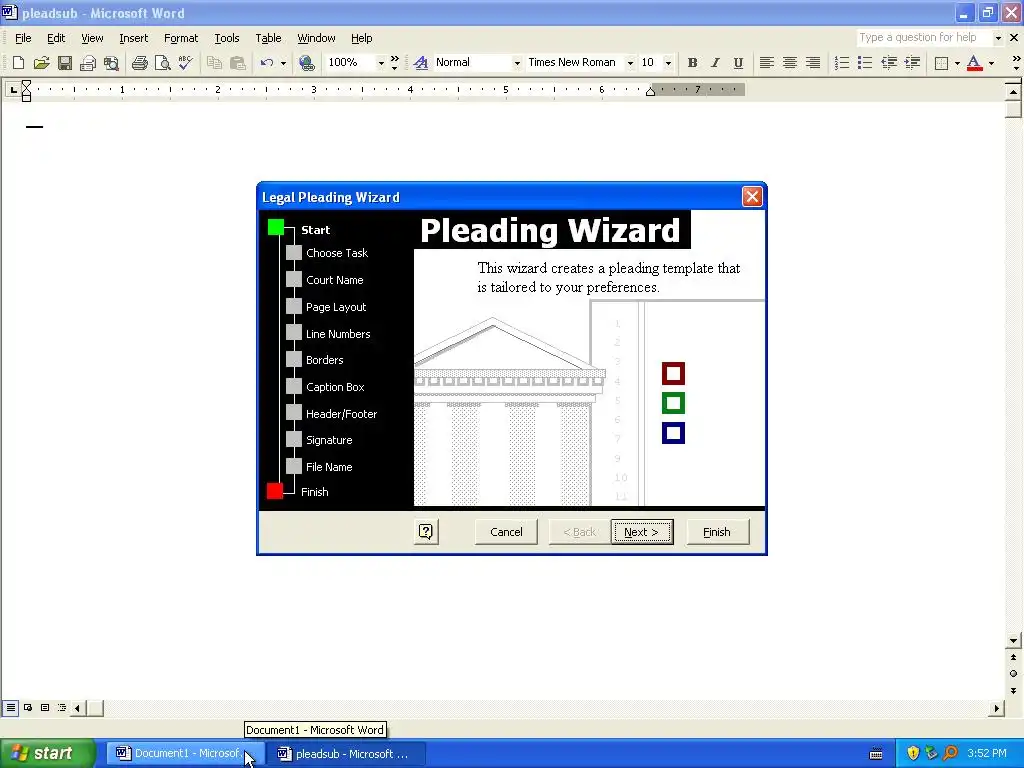Apply numbered list formatting
Screen dimensions: 1024x768
tap(842, 63)
